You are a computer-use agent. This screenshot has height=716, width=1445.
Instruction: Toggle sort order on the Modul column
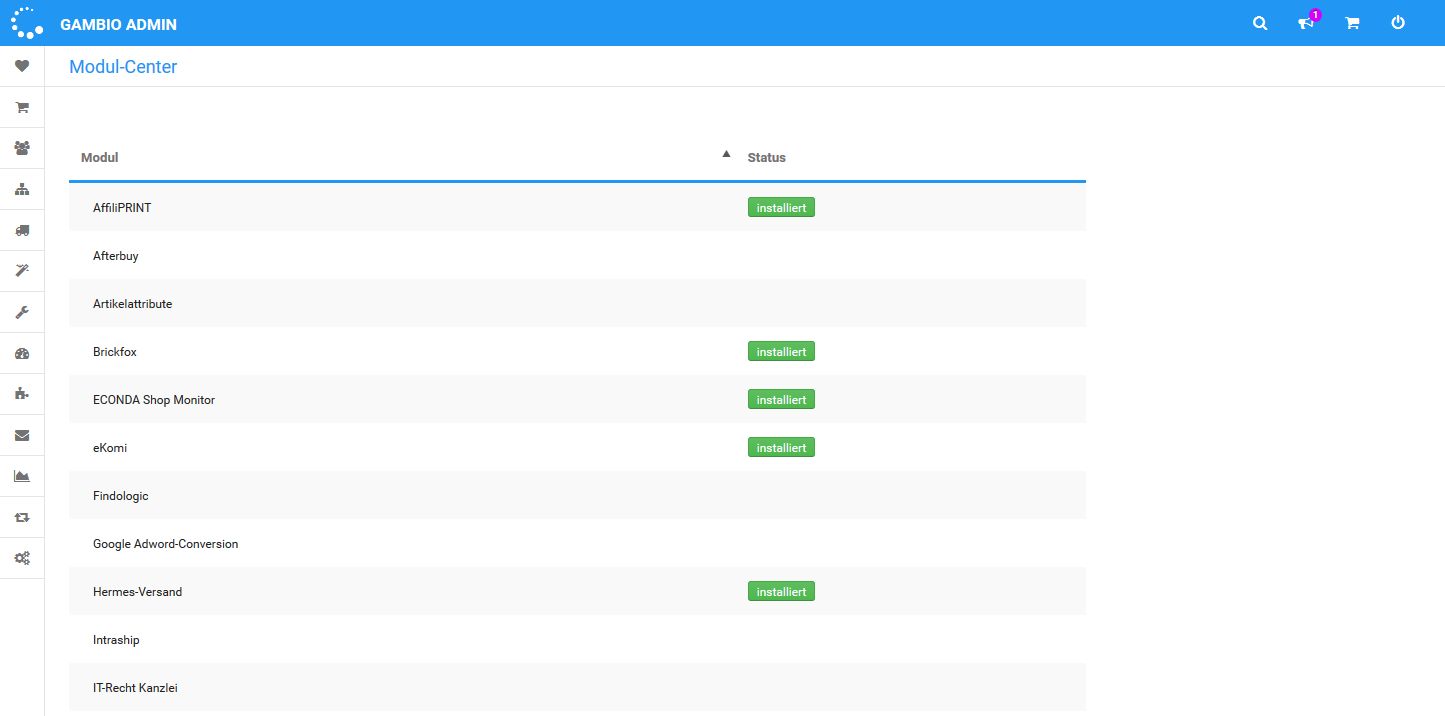point(99,157)
